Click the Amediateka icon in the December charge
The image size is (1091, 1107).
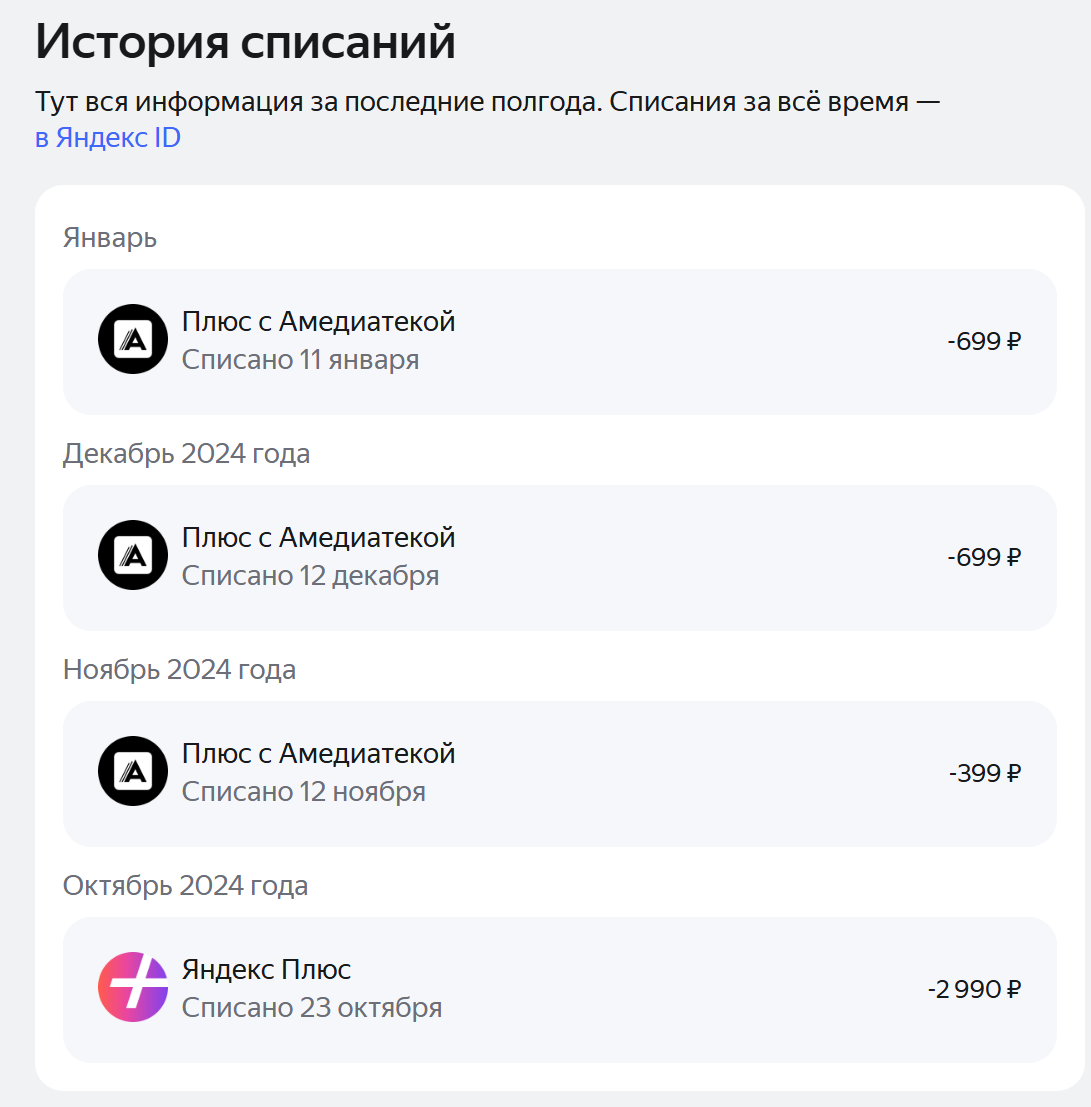click(133, 556)
